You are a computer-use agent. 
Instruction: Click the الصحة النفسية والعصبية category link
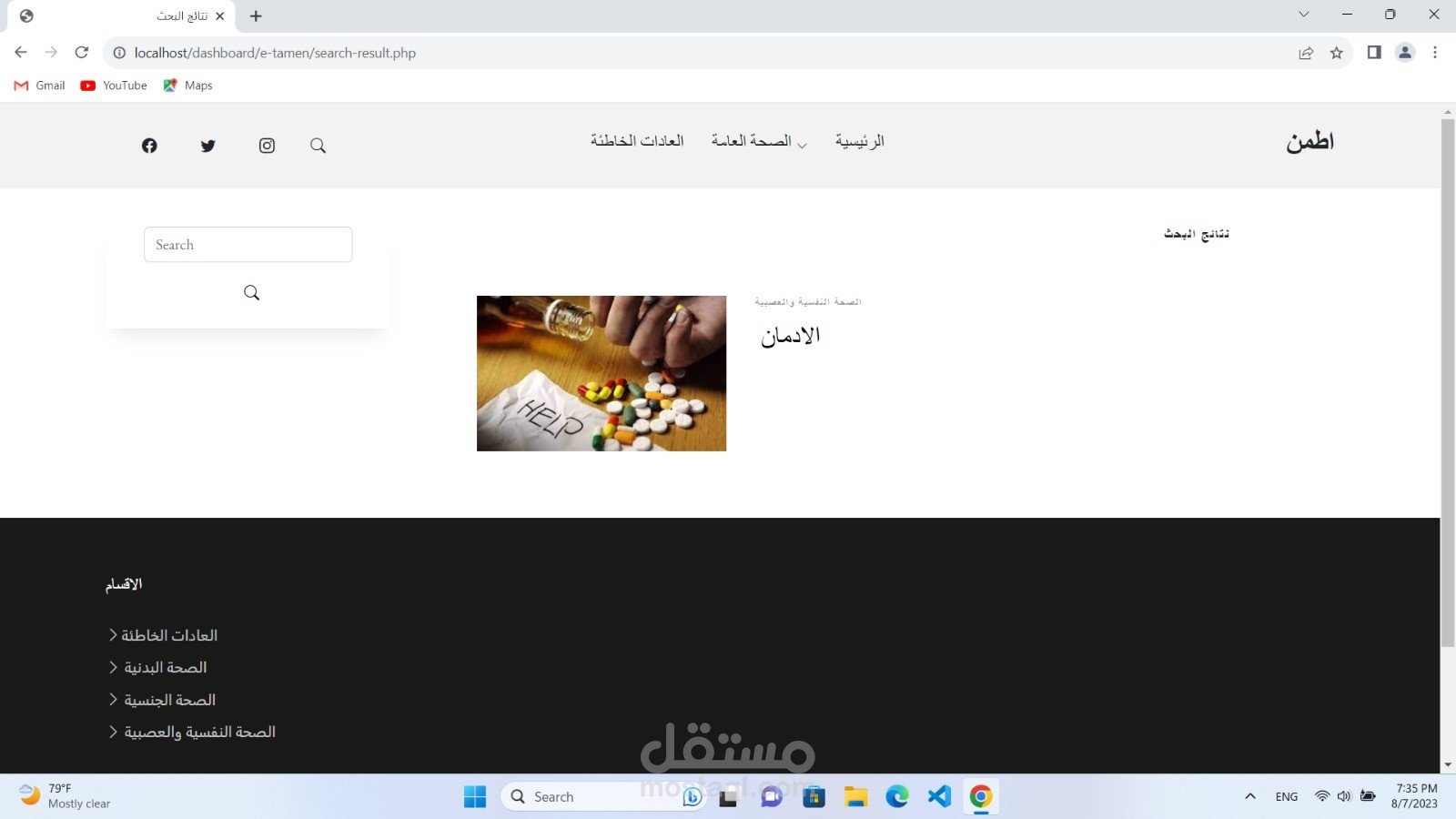tap(806, 301)
